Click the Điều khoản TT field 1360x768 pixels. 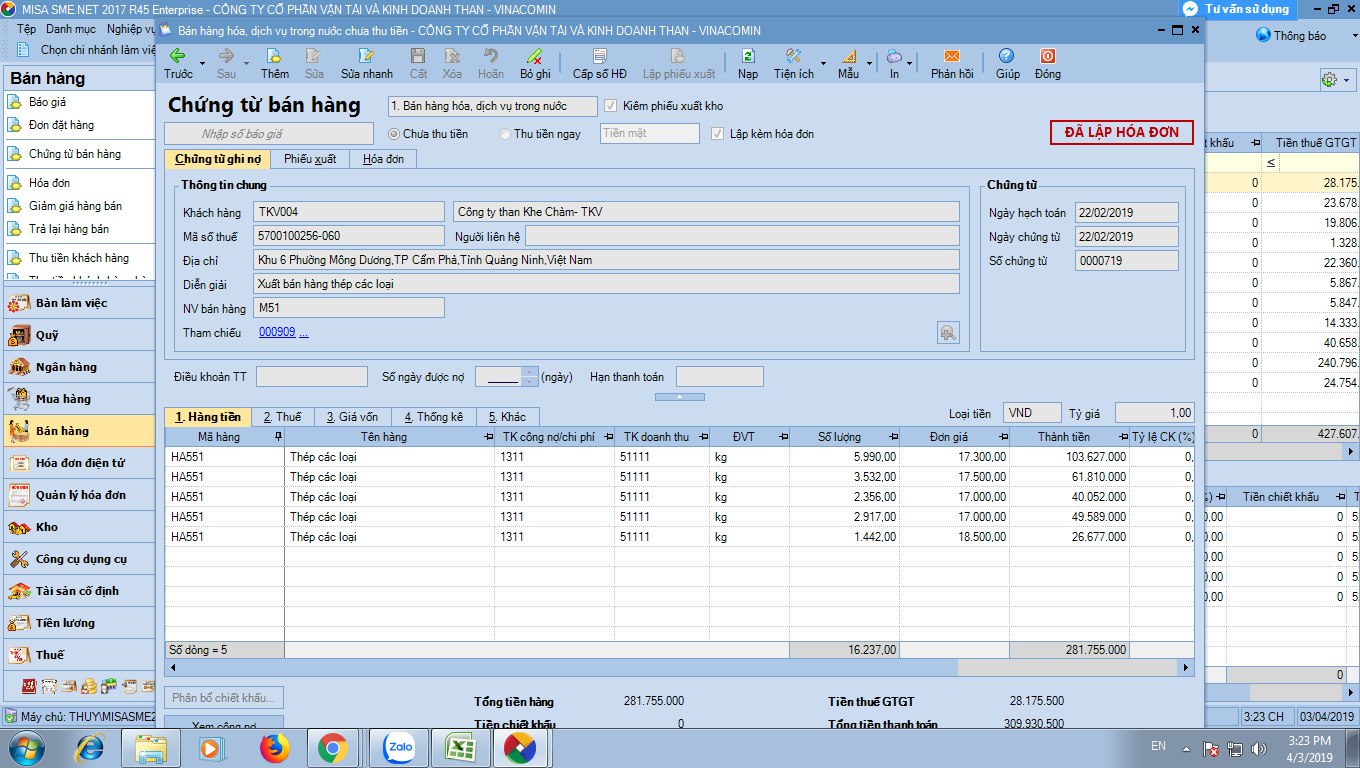click(x=312, y=377)
